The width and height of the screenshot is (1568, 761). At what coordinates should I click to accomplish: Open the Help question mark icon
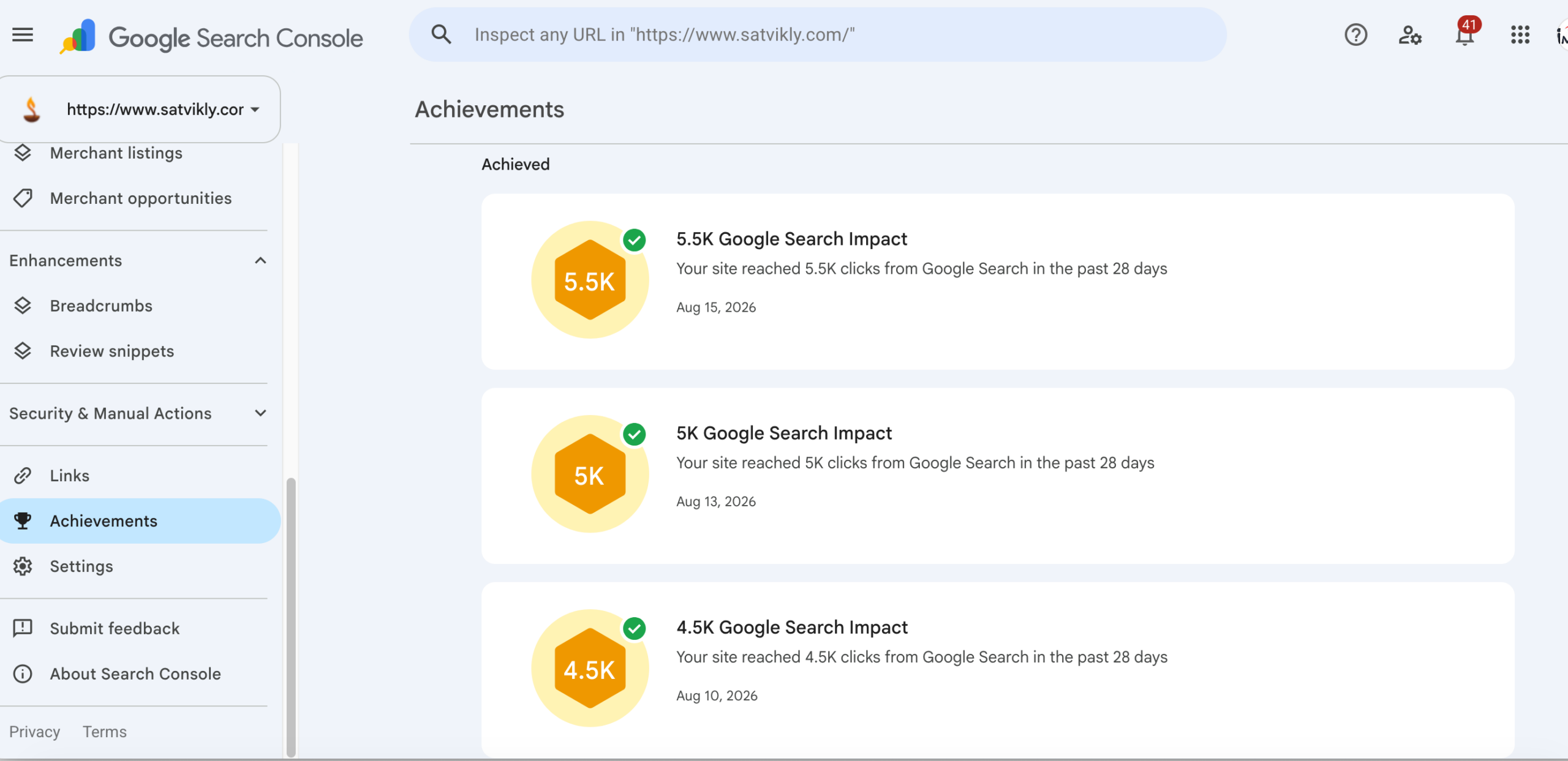[1355, 35]
